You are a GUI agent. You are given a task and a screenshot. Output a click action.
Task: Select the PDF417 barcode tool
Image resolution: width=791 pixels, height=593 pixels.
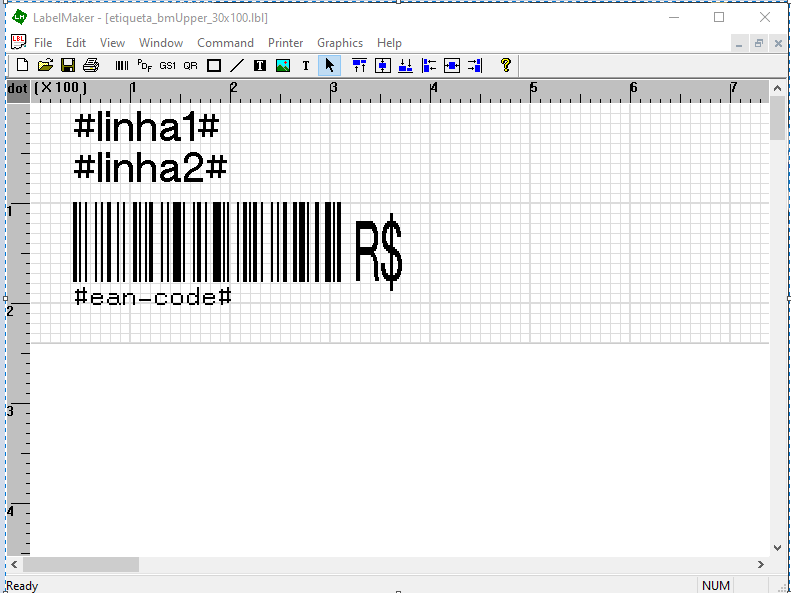tap(145, 66)
